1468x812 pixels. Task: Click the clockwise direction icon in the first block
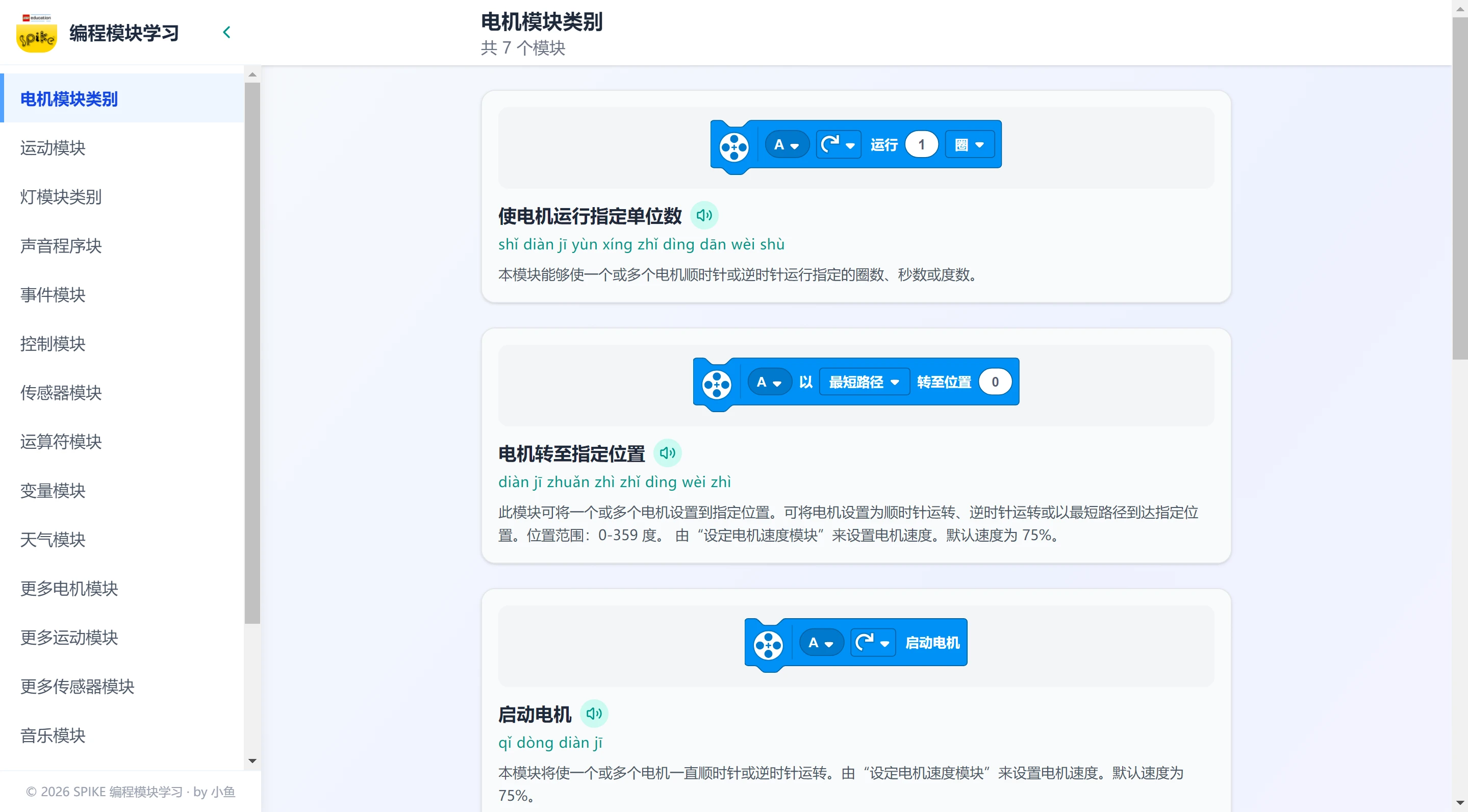click(838, 144)
